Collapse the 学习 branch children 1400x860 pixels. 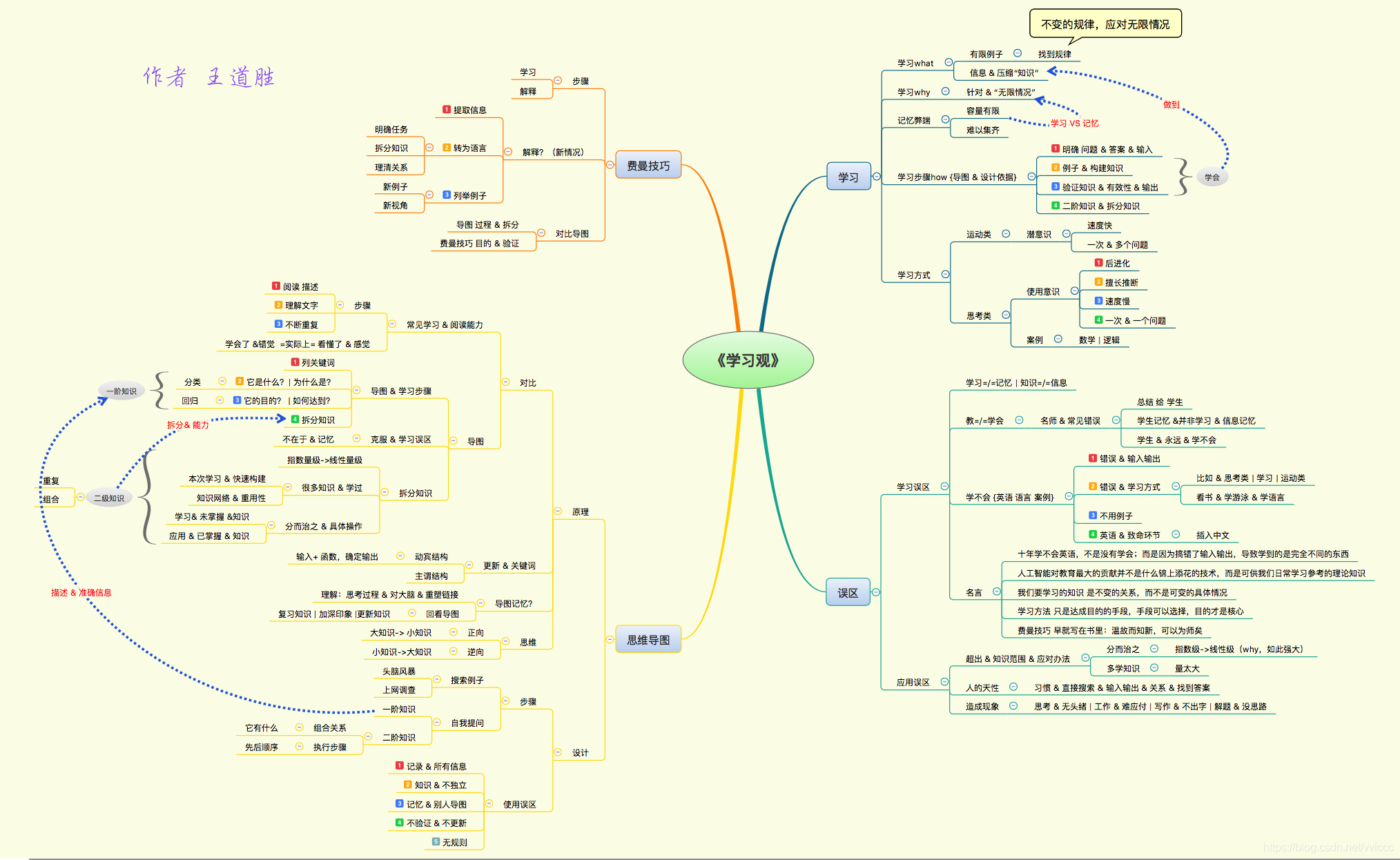877,177
